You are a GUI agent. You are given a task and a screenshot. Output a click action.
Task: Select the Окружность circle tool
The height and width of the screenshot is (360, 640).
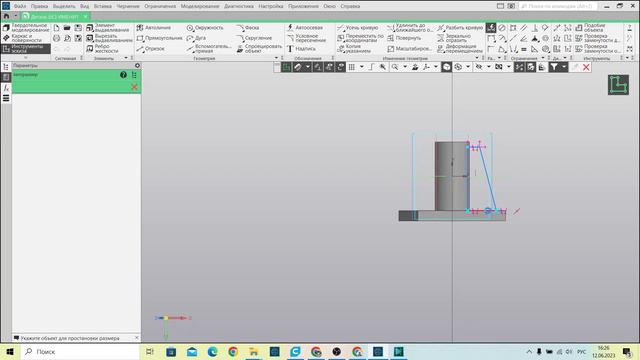205,28
